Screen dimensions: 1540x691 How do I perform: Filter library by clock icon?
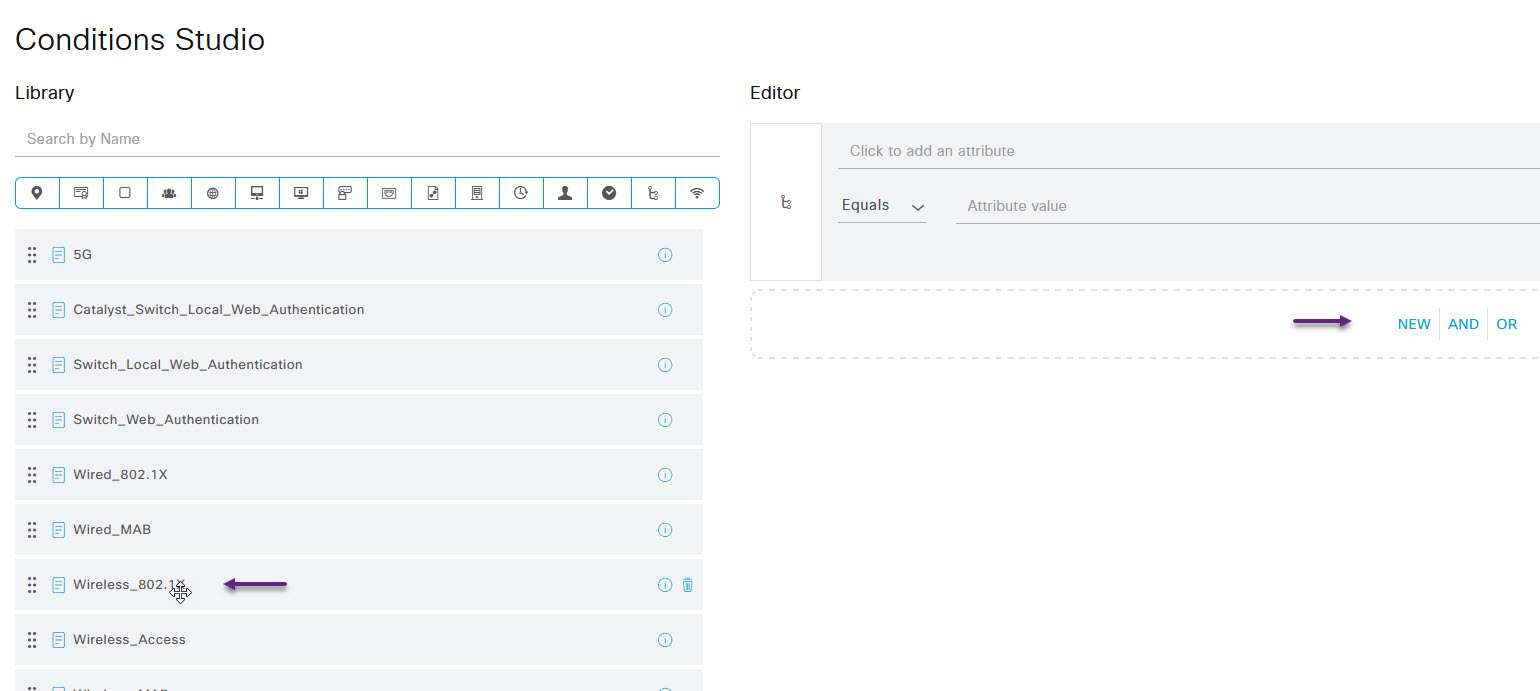click(x=521, y=193)
